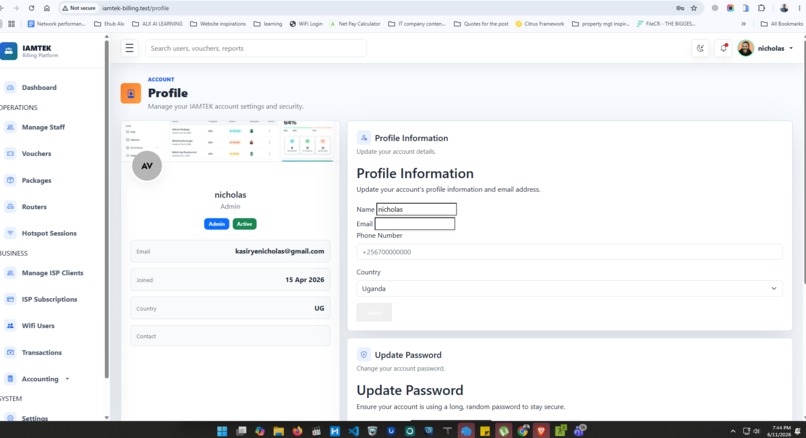Open the Country dropdown showing Uganda
Screen dimensions: 806x438
570,288
